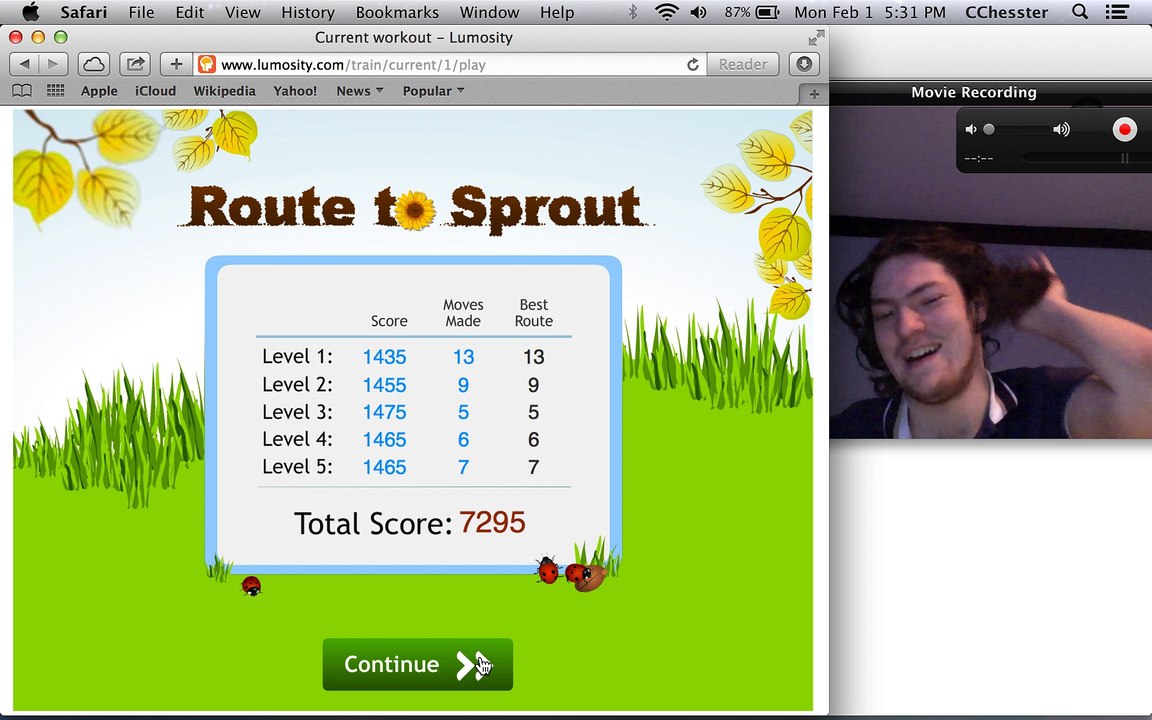Open the Apple menu

(x=30, y=12)
